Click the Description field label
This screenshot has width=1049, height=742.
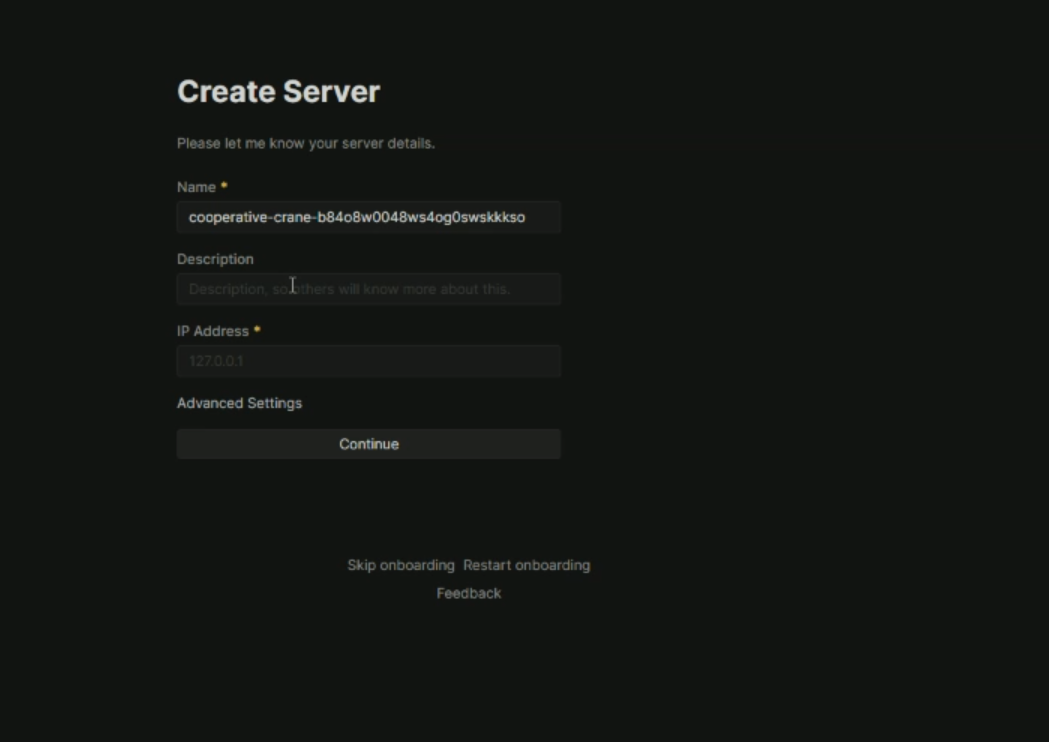[215, 259]
